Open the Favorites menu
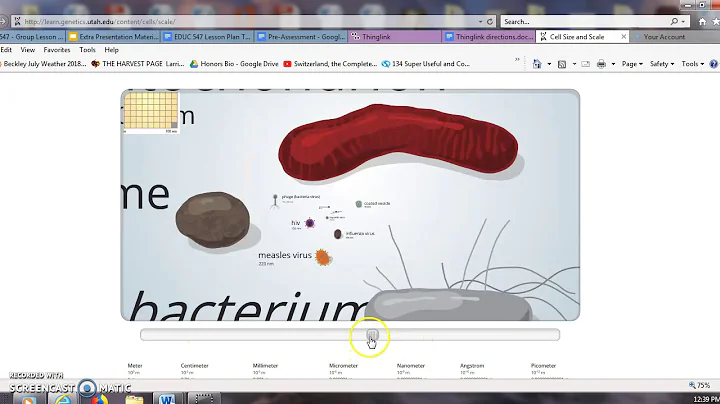Image resolution: width=720 pixels, height=404 pixels. pyautogui.click(x=57, y=50)
